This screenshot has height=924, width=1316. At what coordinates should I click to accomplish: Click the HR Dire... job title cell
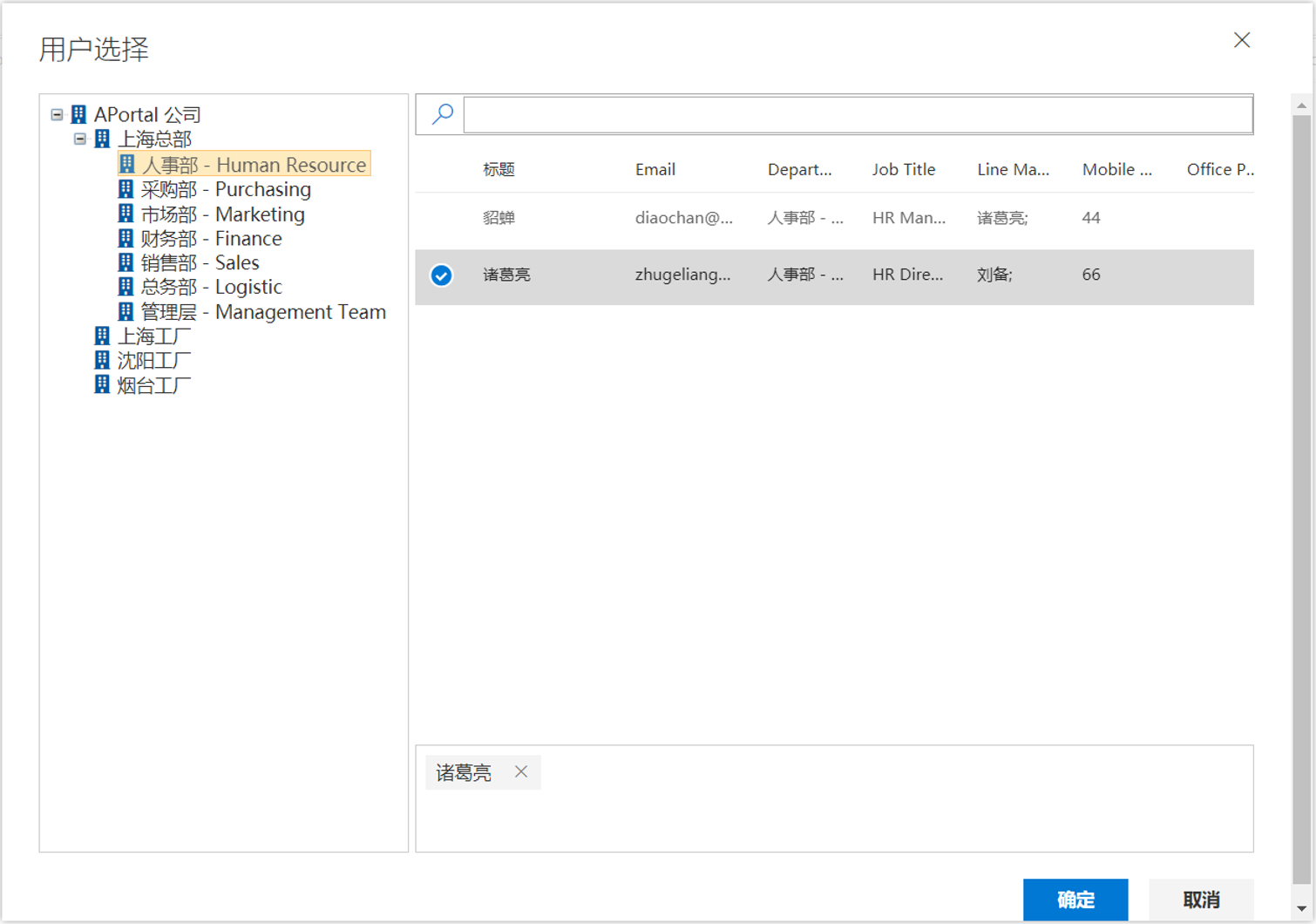point(907,275)
